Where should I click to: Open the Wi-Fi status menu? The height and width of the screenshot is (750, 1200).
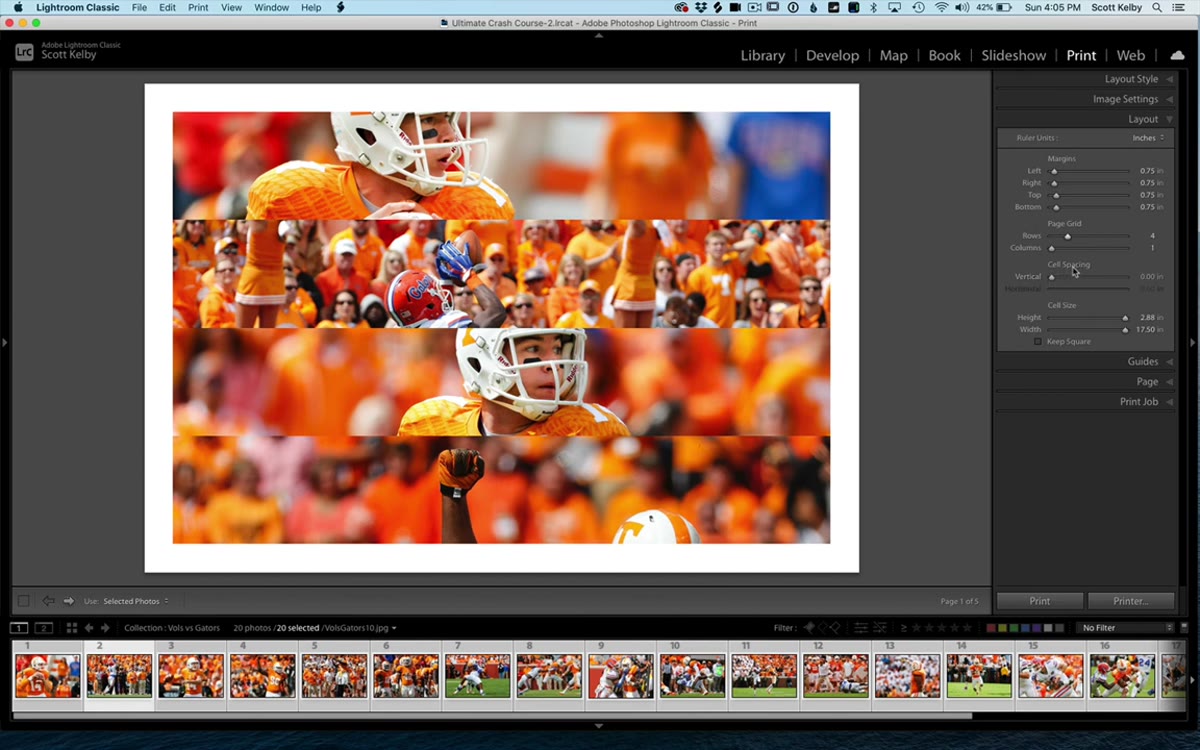point(941,8)
